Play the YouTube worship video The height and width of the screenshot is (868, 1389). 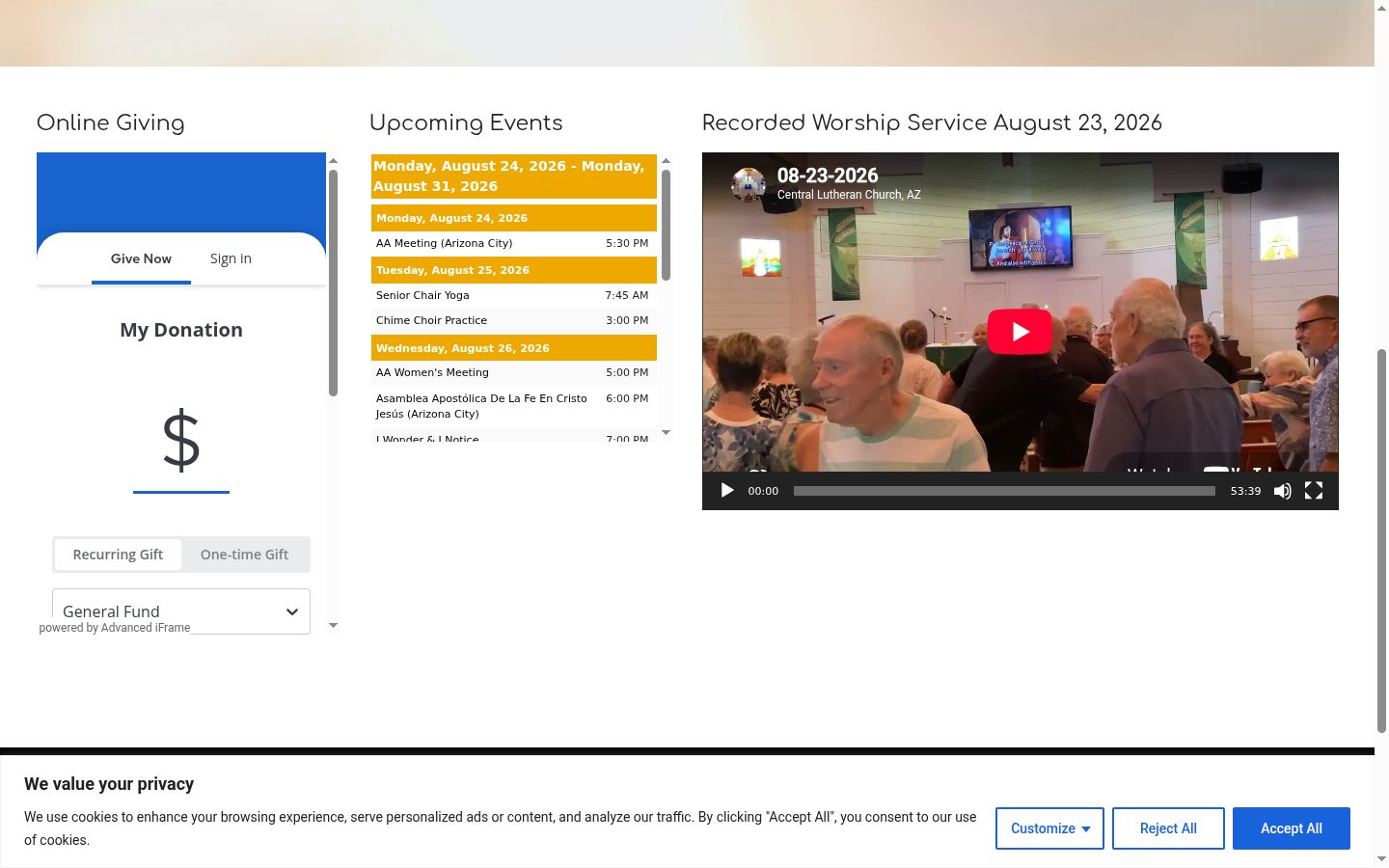click(x=1020, y=332)
